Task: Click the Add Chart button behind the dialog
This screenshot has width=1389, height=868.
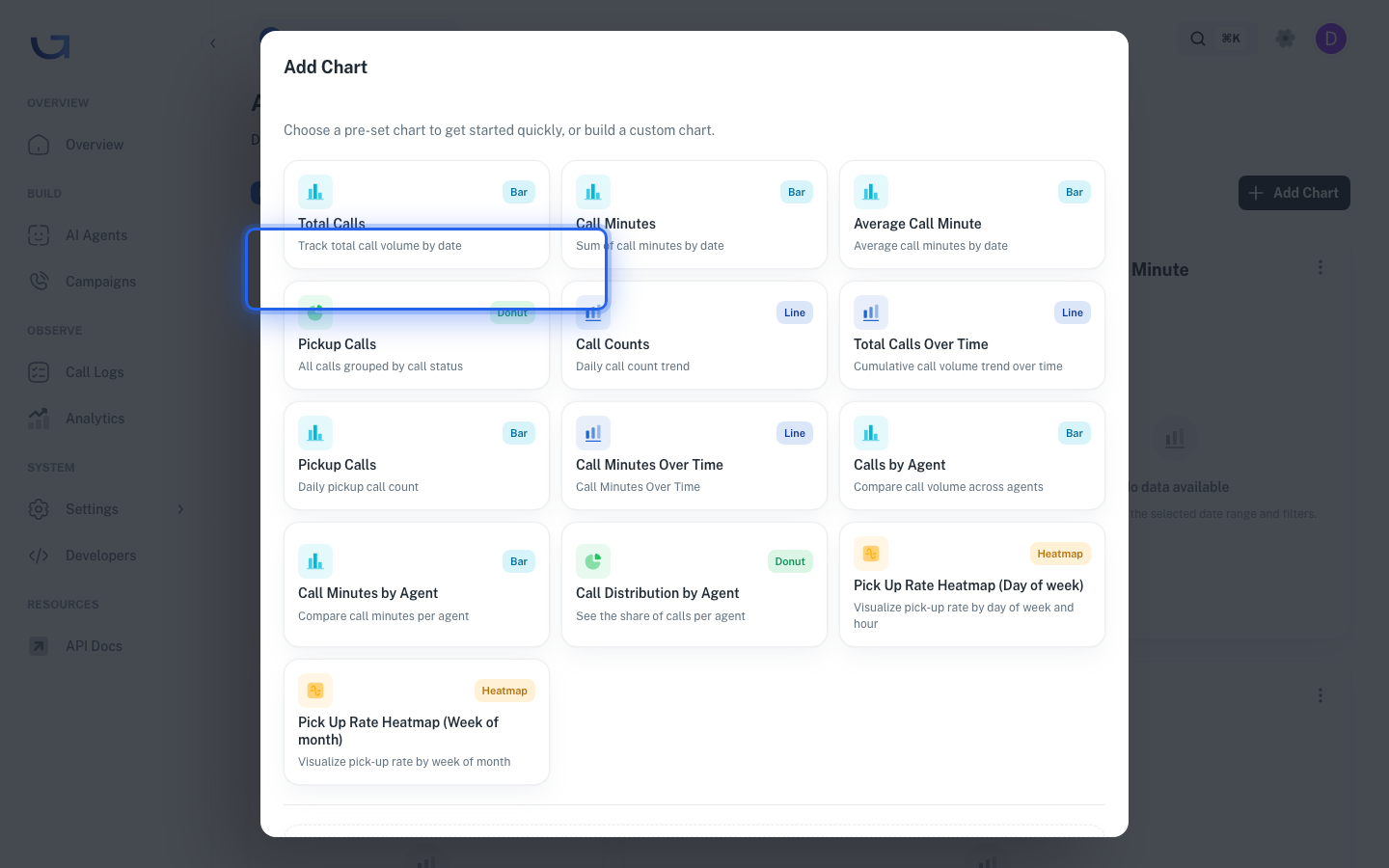Action: (1294, 193)
